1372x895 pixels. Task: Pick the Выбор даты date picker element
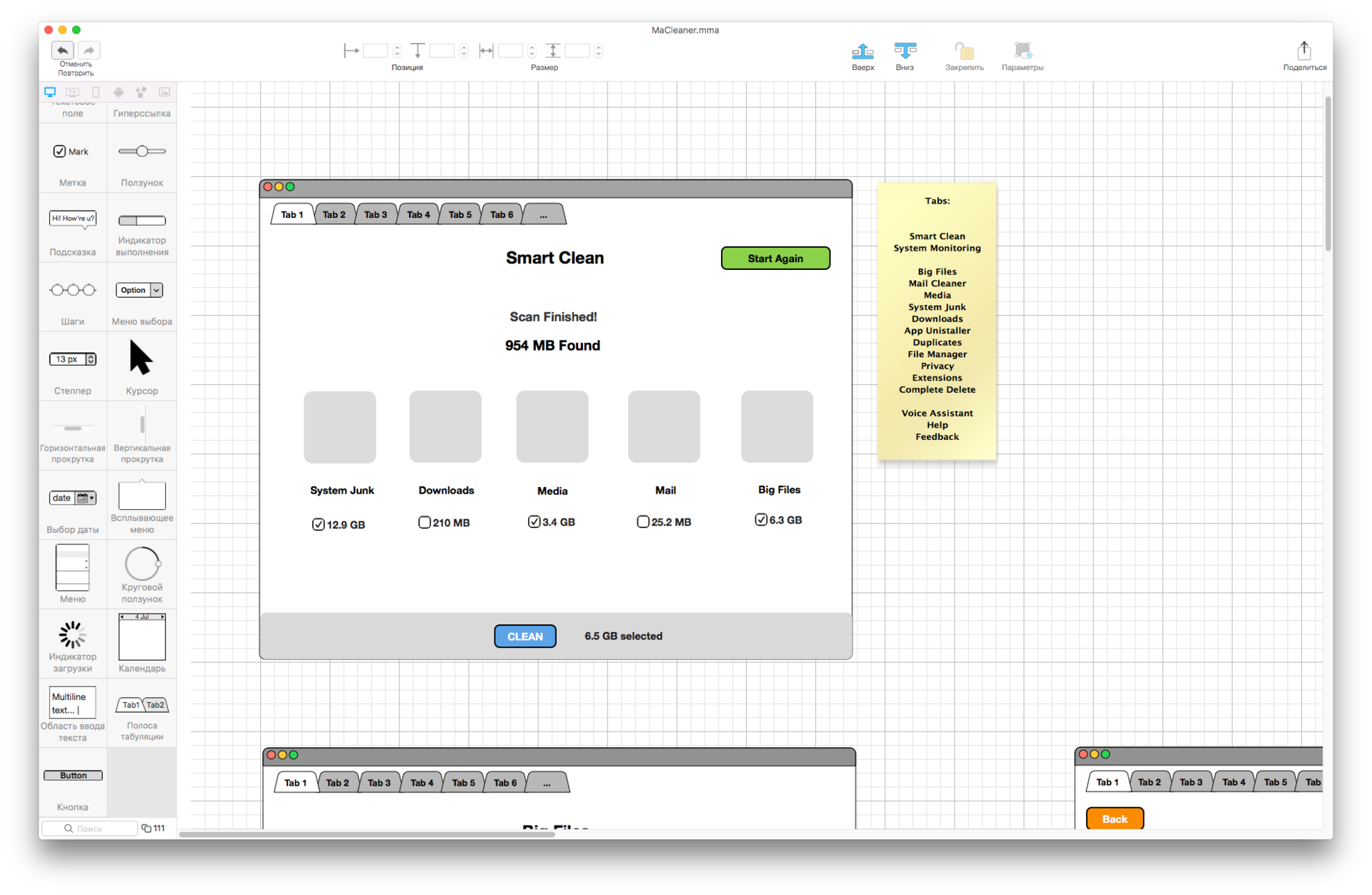(72, 506)
